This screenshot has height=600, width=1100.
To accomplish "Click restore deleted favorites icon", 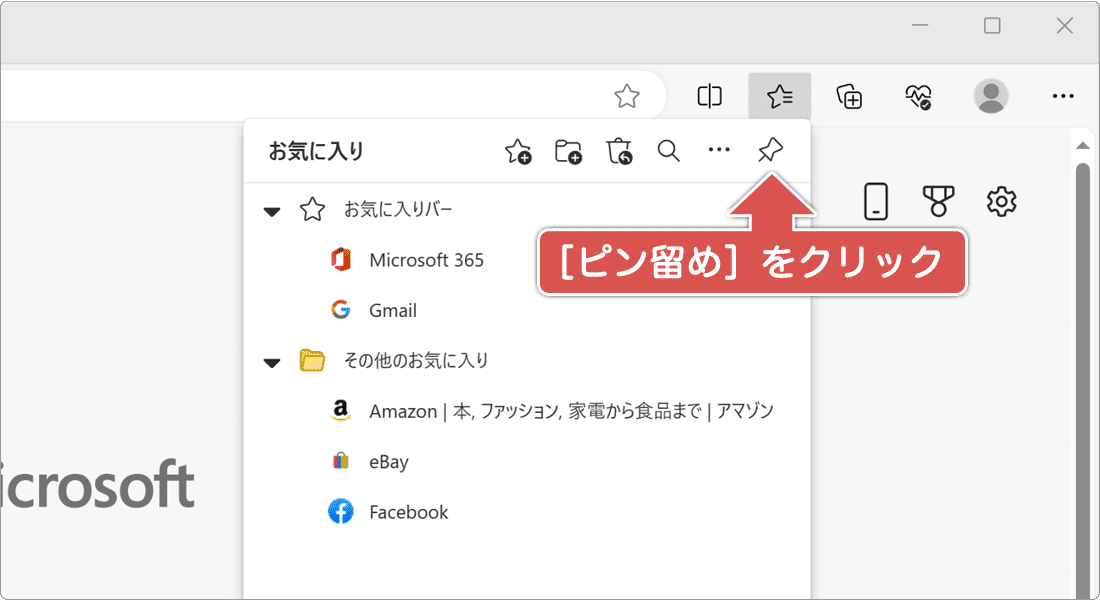I will pyautogui.click(x=619, y=151).
